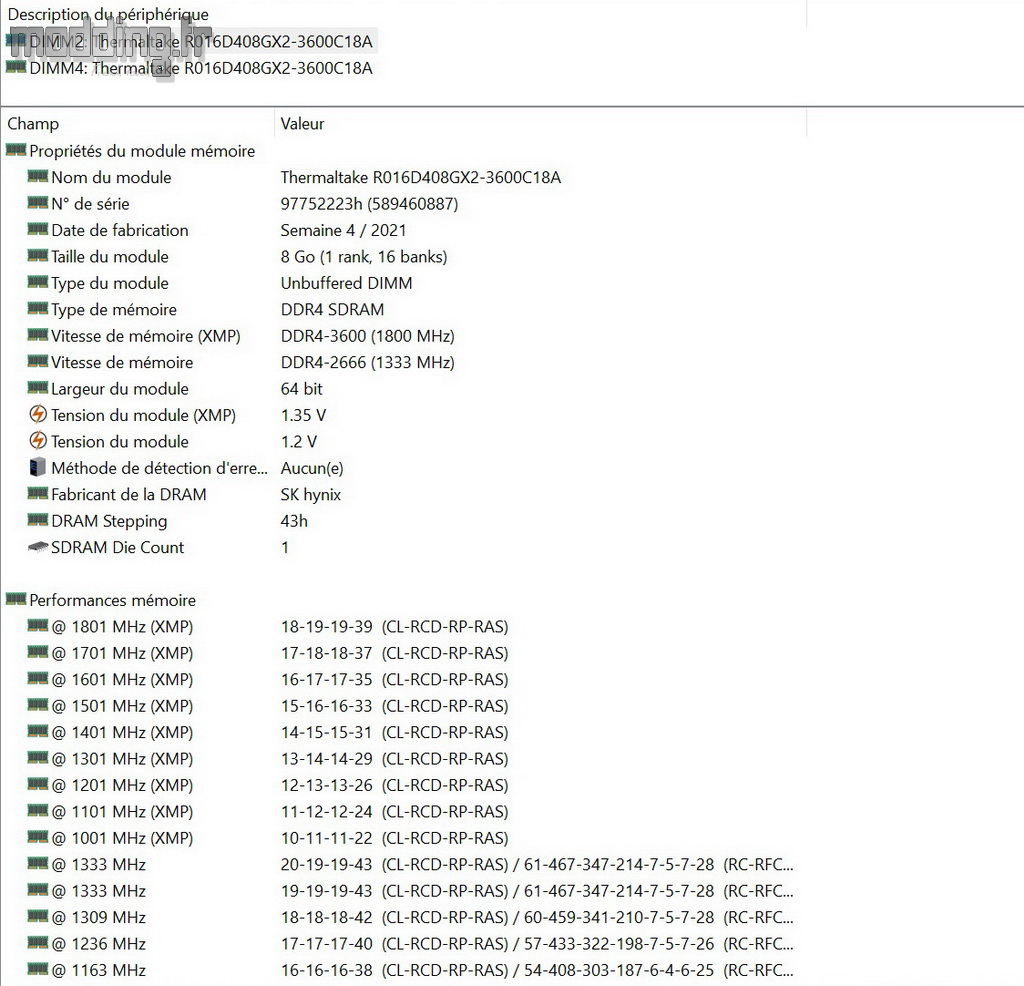Click the Méthode de détection d'erreur icon

[38, 467]
